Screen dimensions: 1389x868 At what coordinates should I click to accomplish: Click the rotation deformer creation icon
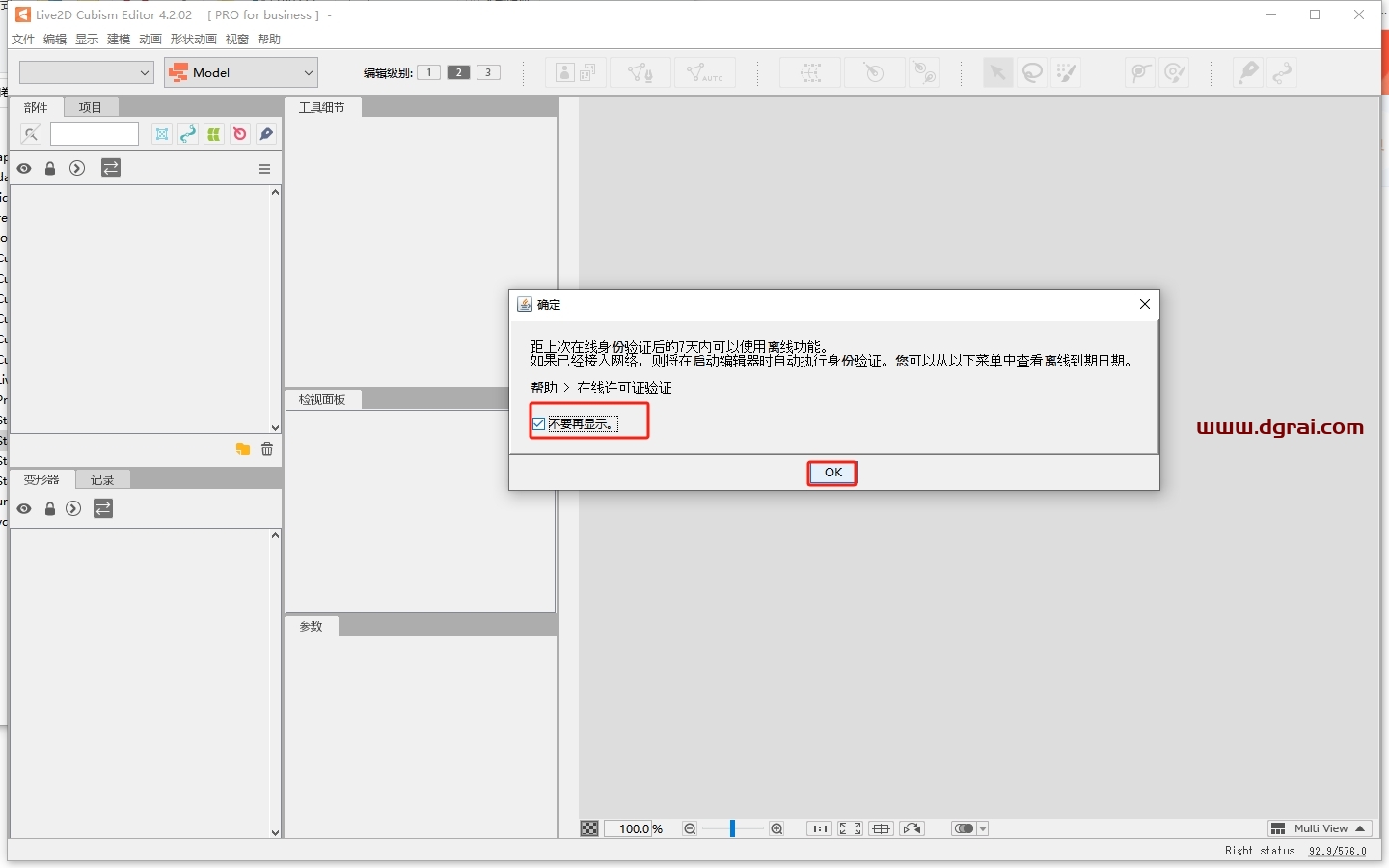[x=874, y=72]
